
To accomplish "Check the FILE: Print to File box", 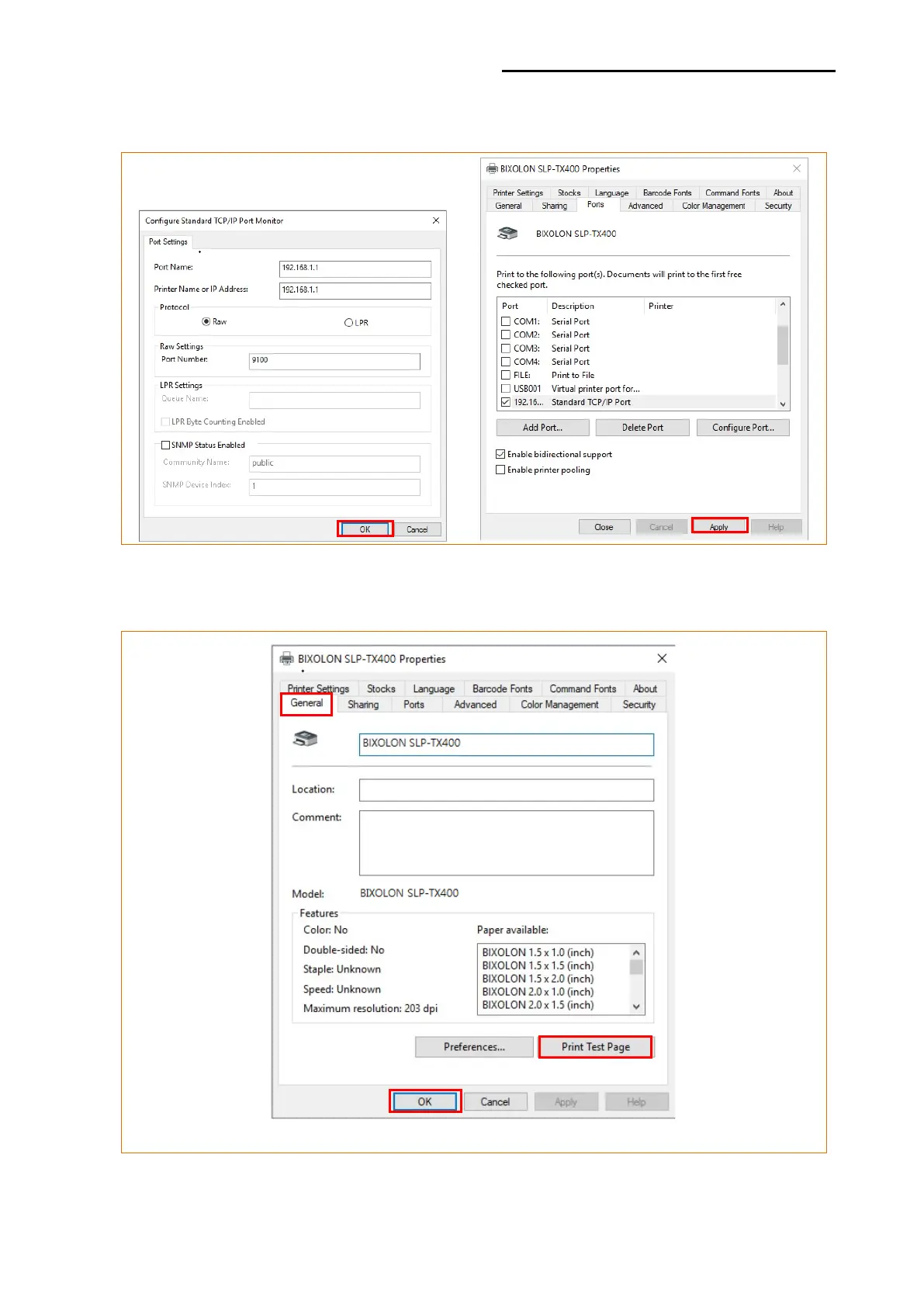I will pyautogui.click(x=506, y=375).
